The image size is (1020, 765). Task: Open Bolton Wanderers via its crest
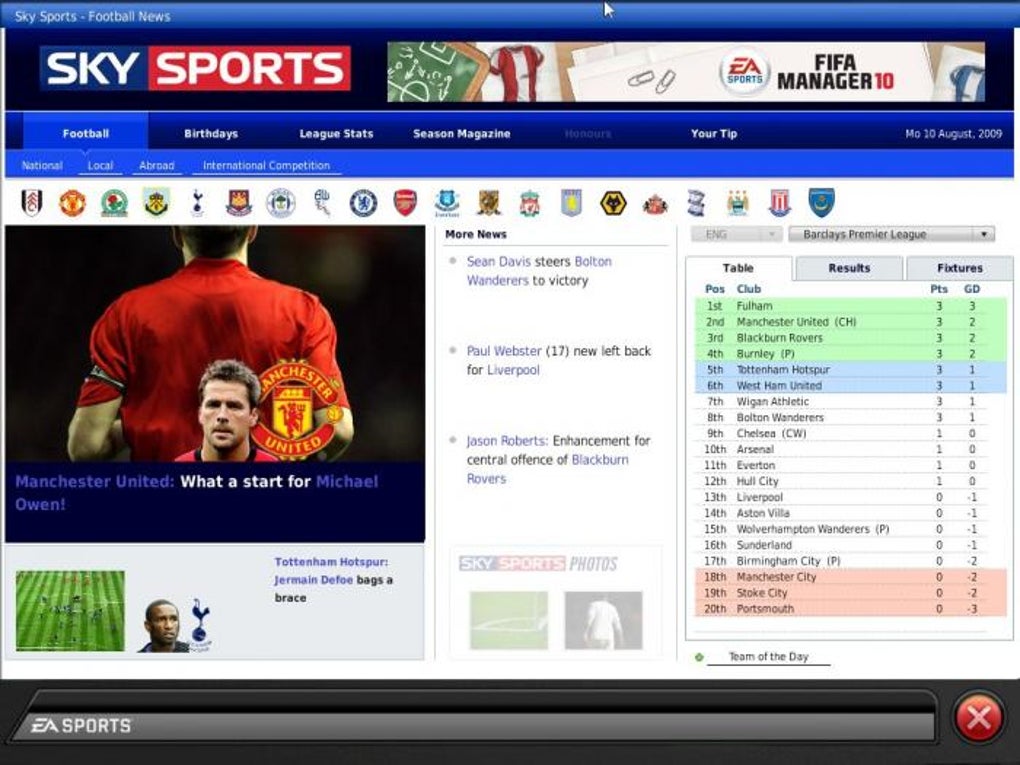[x=322, y=202]
